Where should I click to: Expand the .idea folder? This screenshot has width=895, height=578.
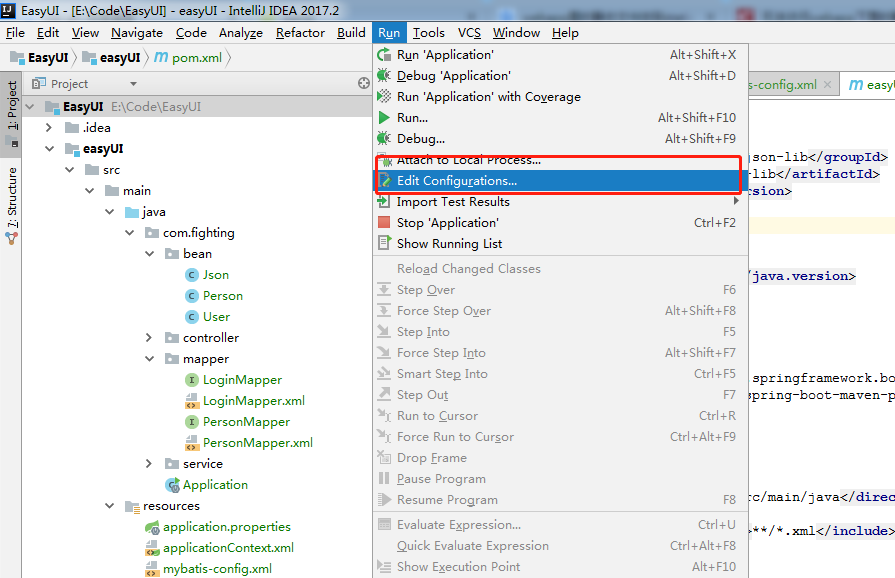(49, 128)
